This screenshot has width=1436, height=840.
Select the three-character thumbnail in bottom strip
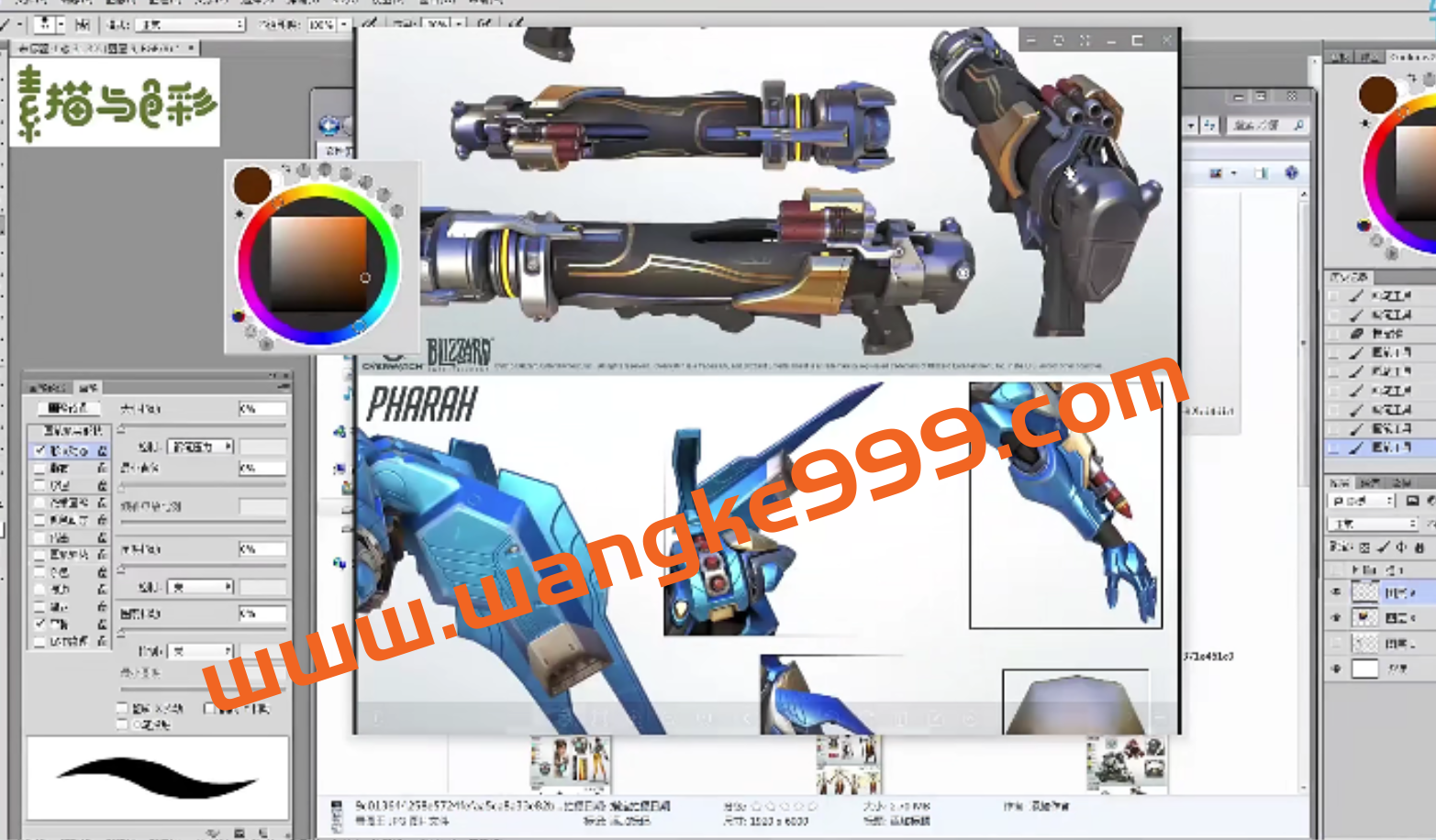pyautogui.click(x=570, y=761)
